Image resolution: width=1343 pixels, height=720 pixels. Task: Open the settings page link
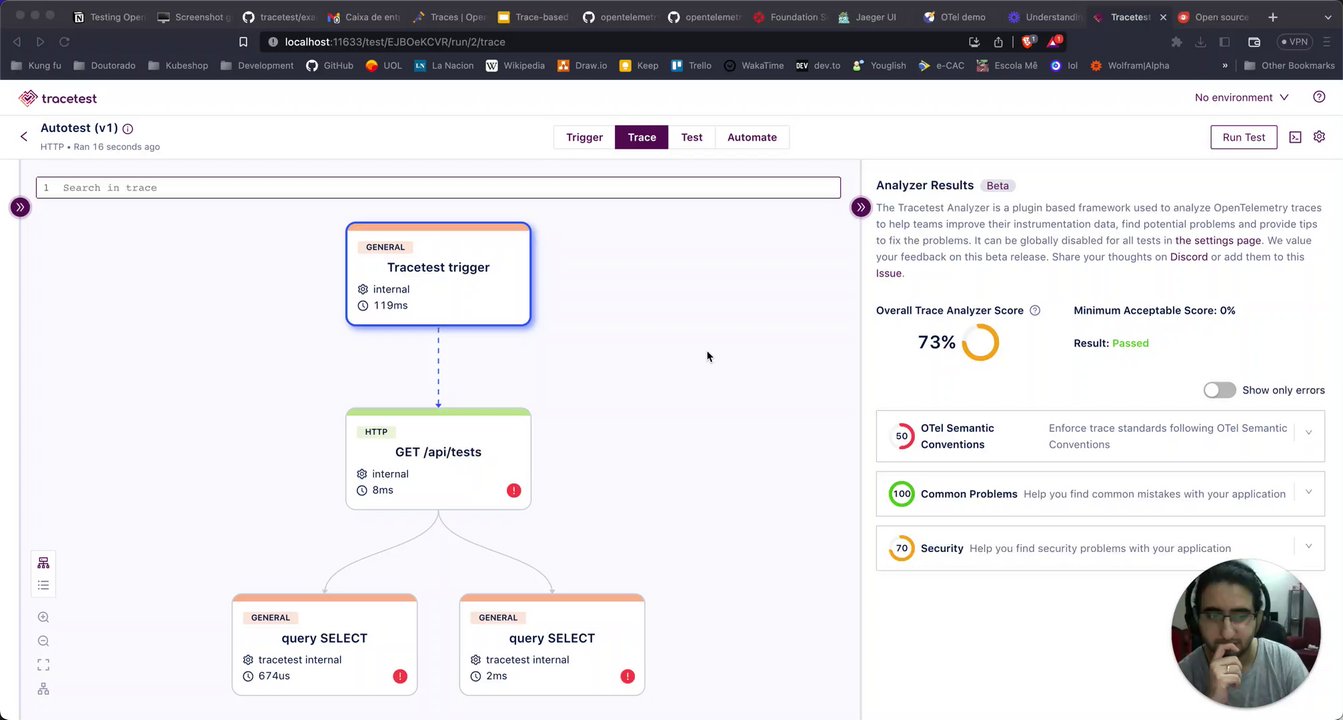[1218, 240]
